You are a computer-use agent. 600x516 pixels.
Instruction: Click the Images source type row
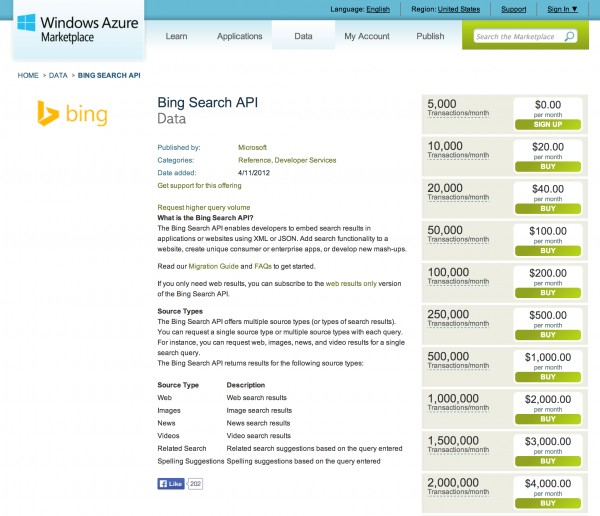(x=225, y=410)
